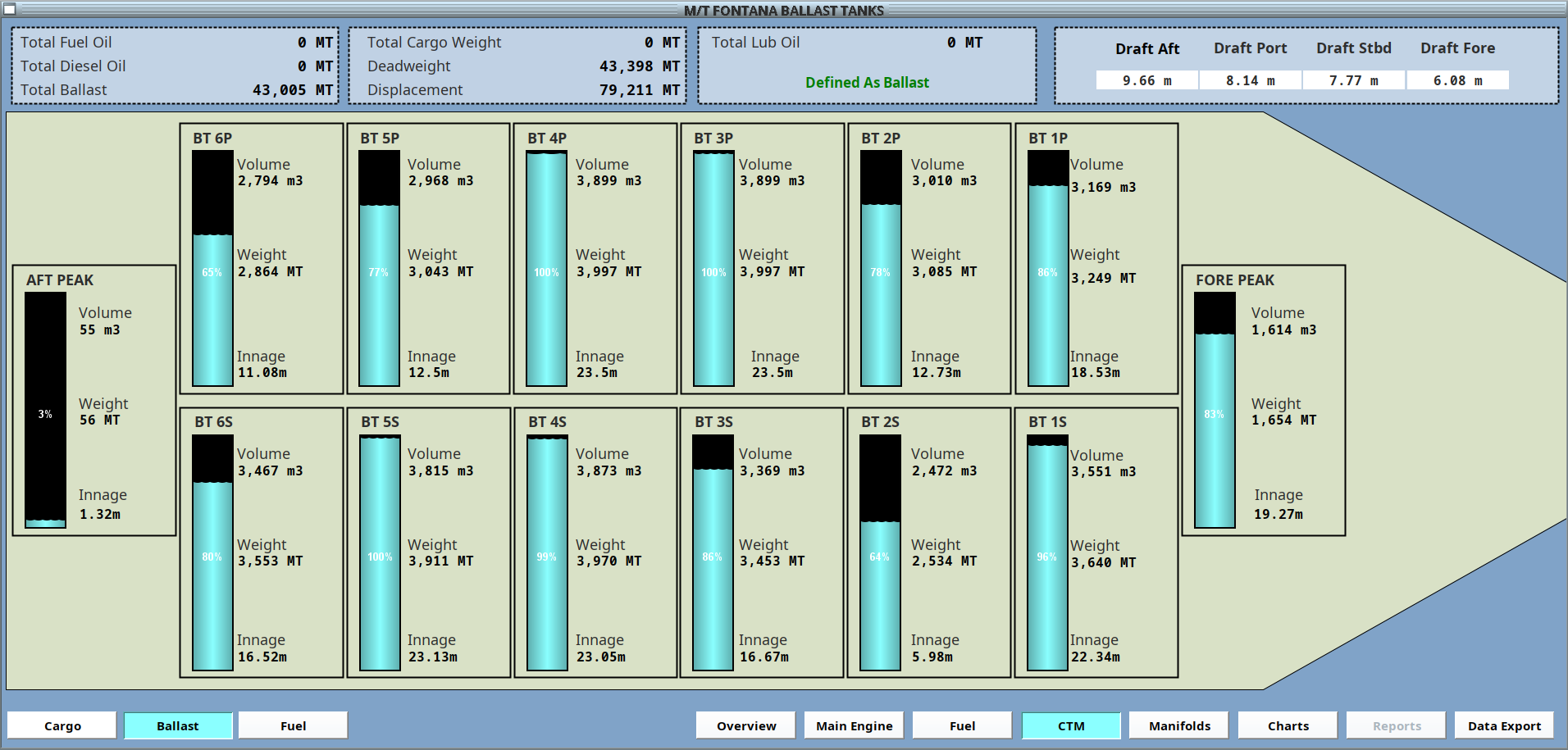Image resolution: width=1568 pixels, height=750 pixels.
Task: Open the Fuel page beside Main Engine
Action: (x=962, y=725)
